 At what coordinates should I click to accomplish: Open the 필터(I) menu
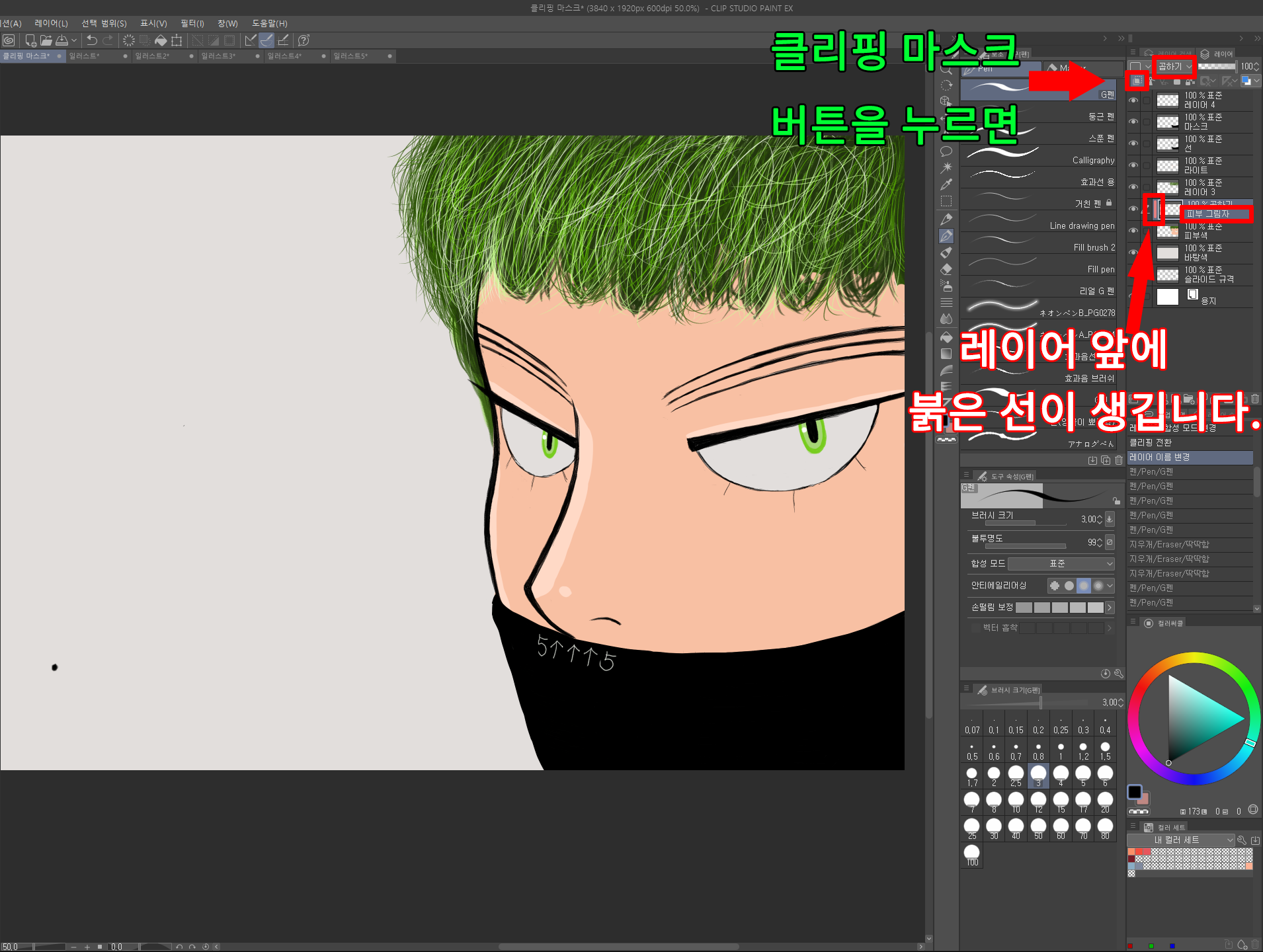point(192,23)
